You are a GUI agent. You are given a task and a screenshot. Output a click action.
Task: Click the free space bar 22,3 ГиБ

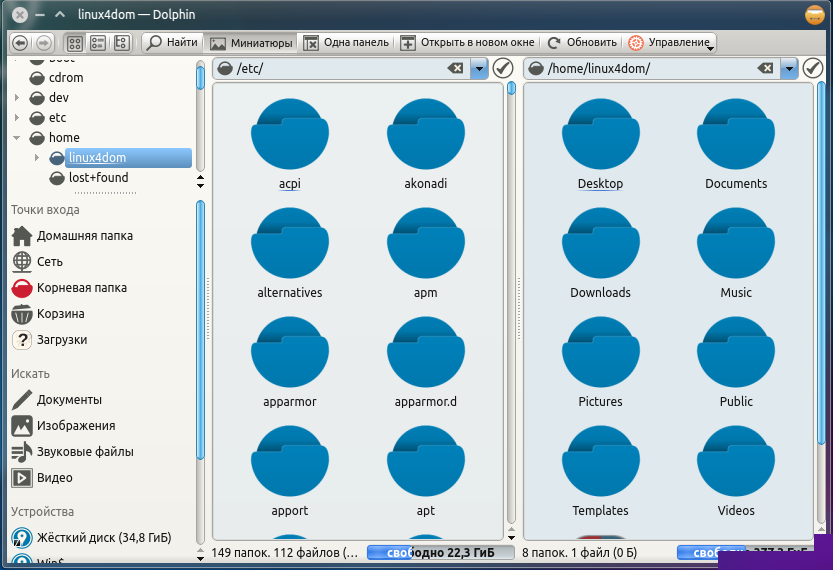click(440, 553)
